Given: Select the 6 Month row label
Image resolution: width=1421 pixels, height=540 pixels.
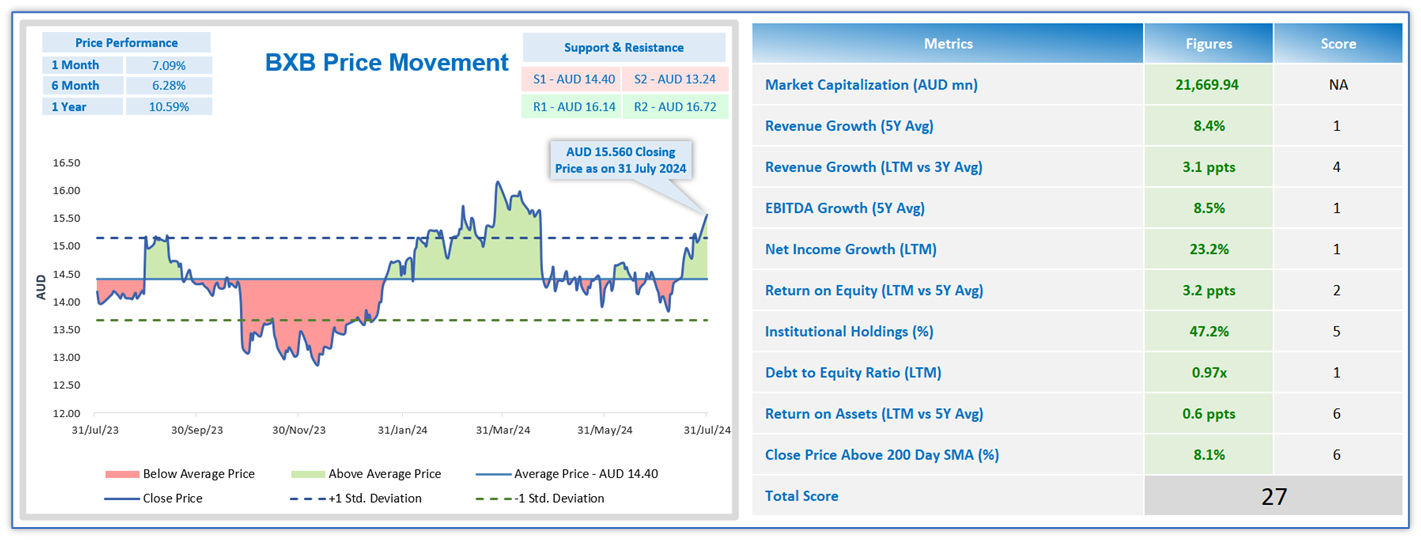Looking at the screenshot, I should click(82, 86).
